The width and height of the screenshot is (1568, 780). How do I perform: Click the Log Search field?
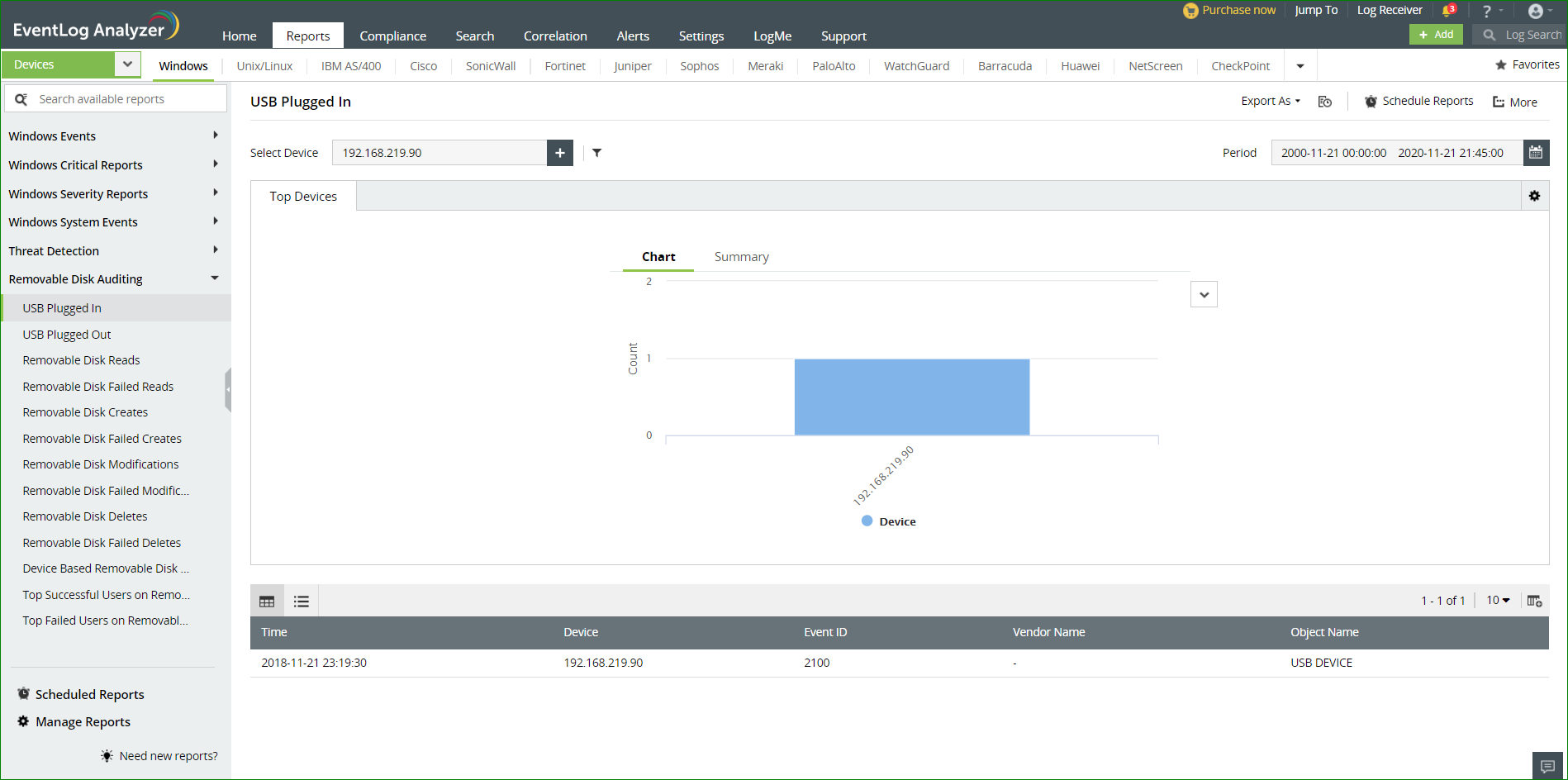[1520, 35]
